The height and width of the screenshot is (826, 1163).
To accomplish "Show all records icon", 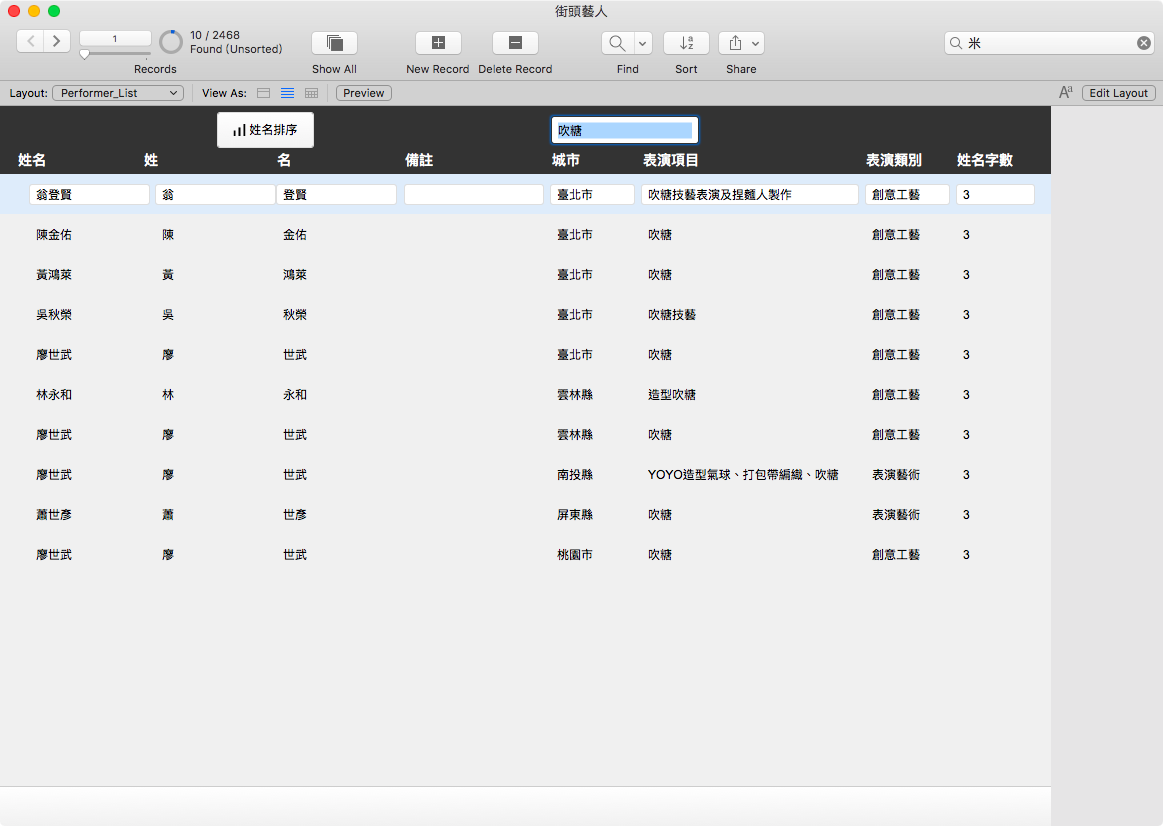I will pyautogui.click(x=335, y=43).
